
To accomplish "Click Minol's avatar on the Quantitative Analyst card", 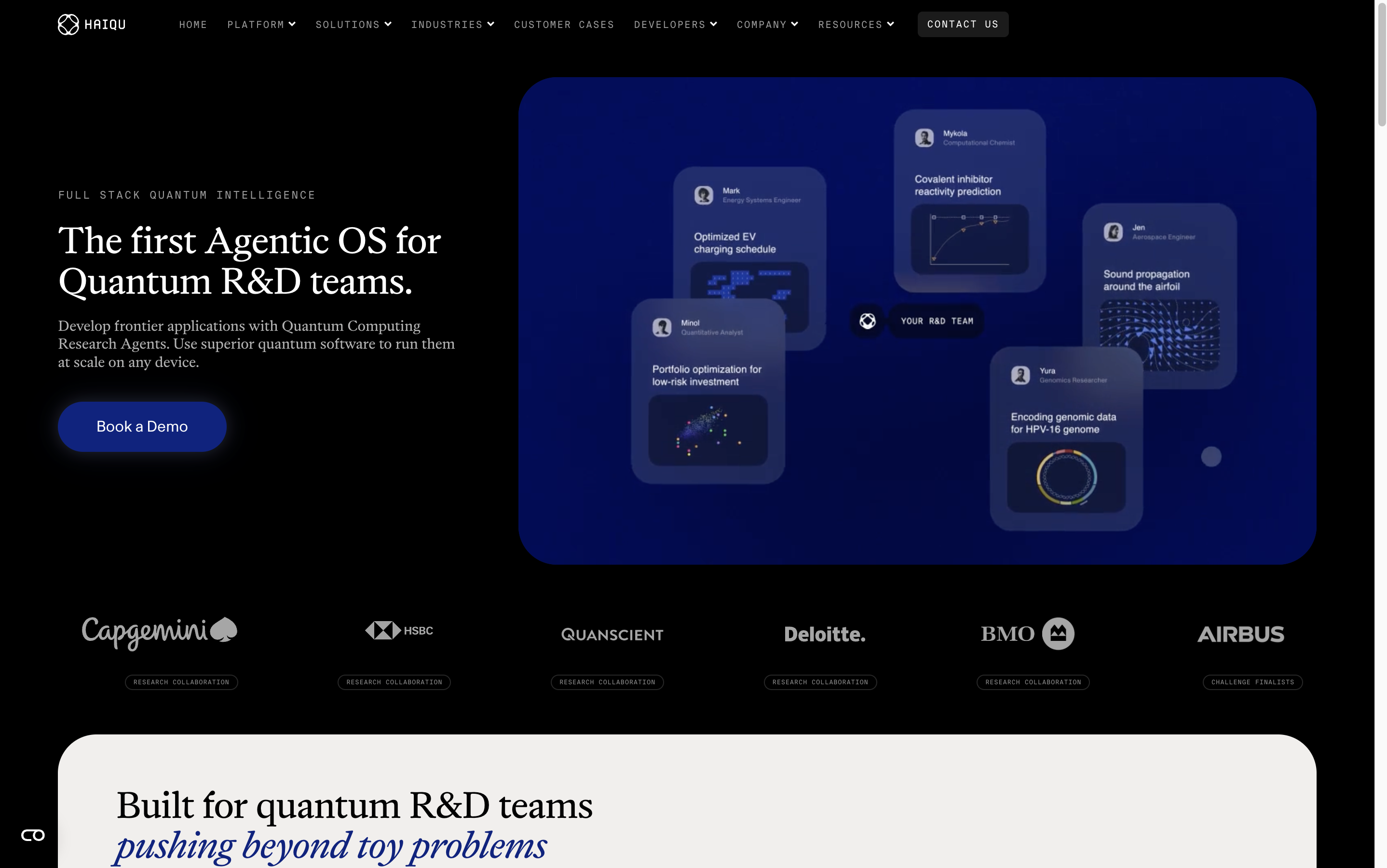I will coord(662,327).
